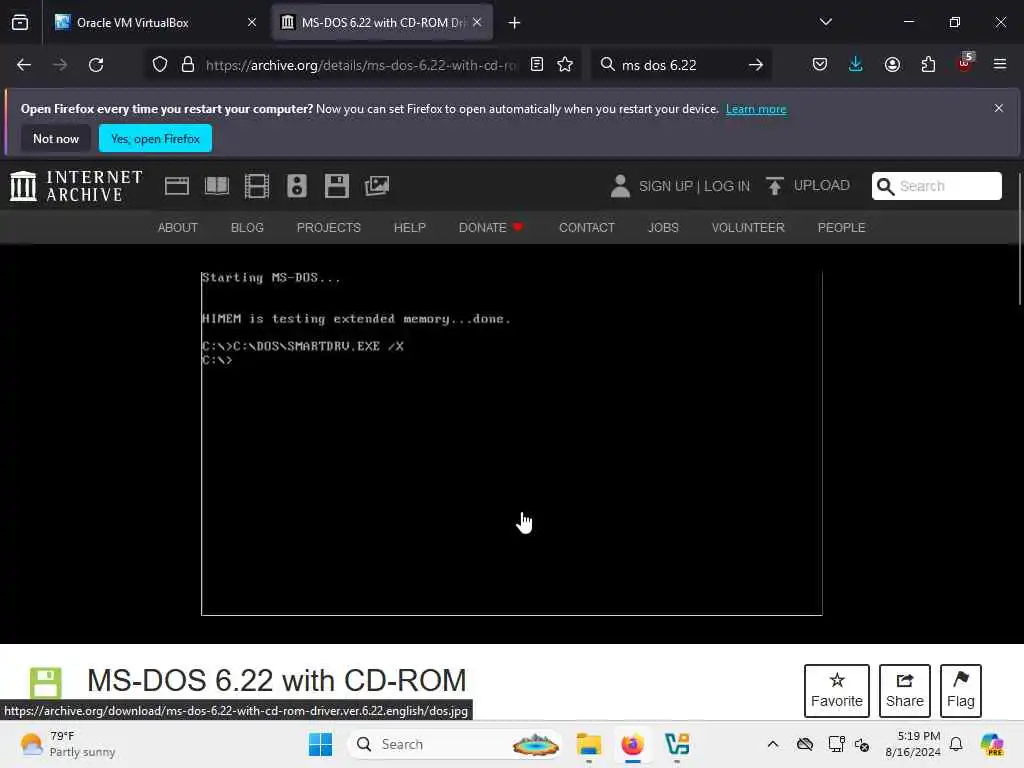Screen dimensions: 1024x768
Task: Open the Wayback Machine web icon
Action: click(177, 186)
